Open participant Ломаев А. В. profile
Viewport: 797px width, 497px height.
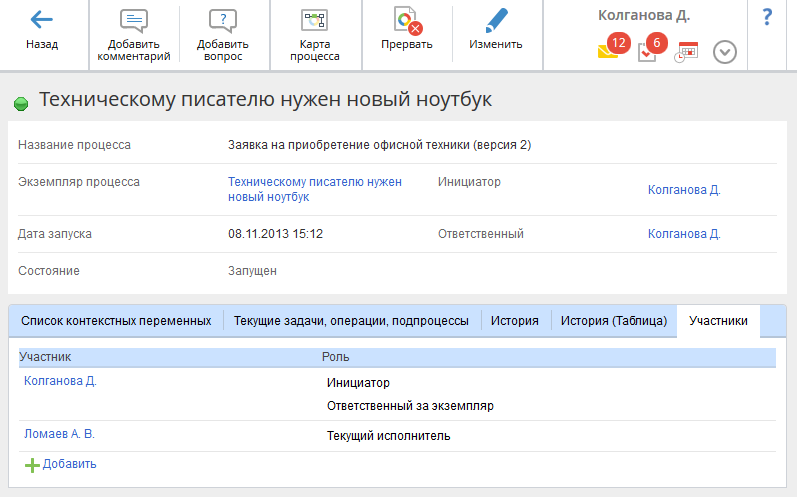coord(59,434)
